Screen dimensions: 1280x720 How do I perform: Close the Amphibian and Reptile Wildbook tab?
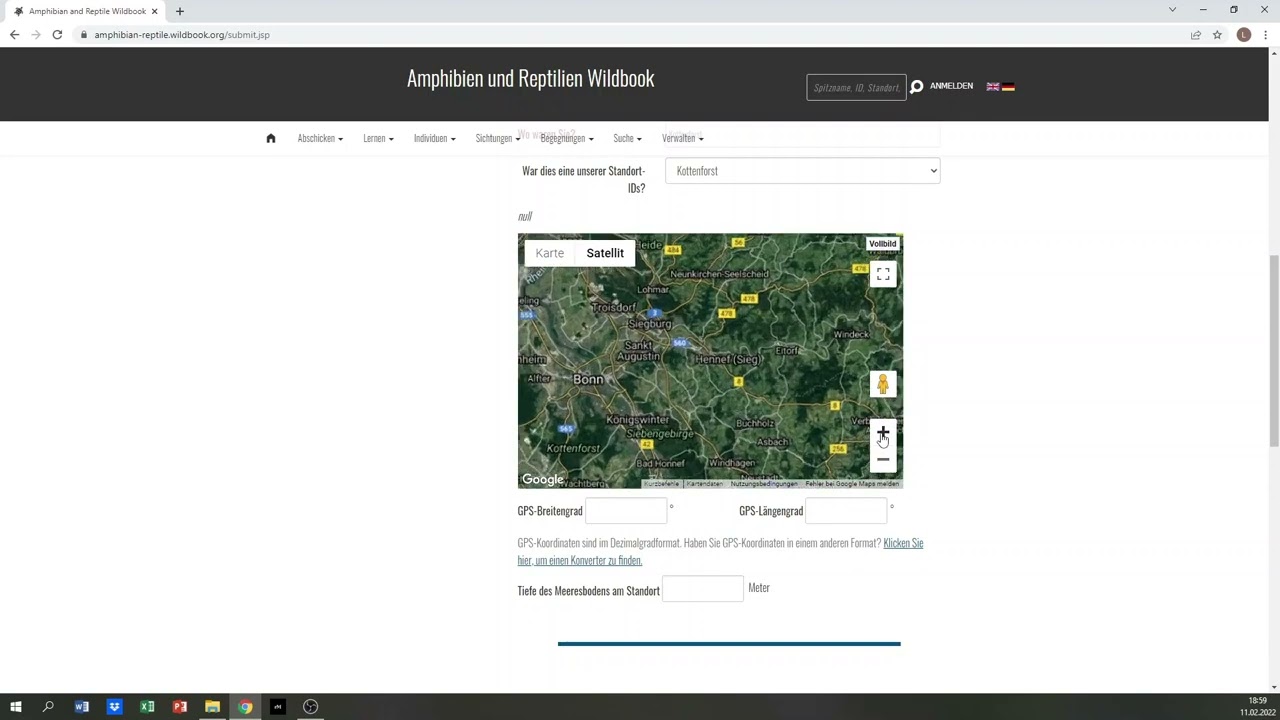(155, 11)
